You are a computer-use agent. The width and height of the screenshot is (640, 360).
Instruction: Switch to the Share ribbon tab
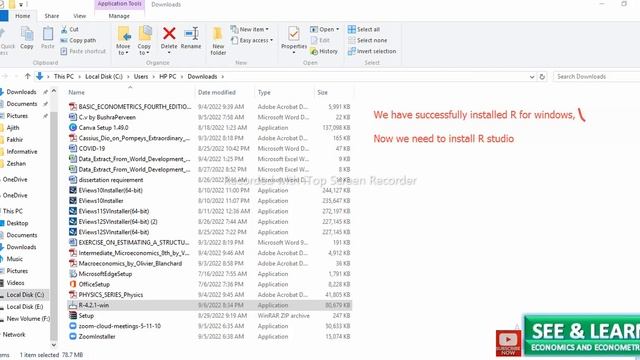point(52,16)
